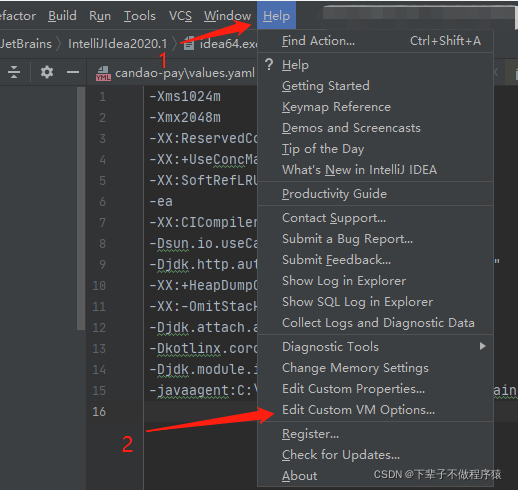Screen dimensions: 518x490
Task: Open Productivity Guide
Action: [375, 194]
